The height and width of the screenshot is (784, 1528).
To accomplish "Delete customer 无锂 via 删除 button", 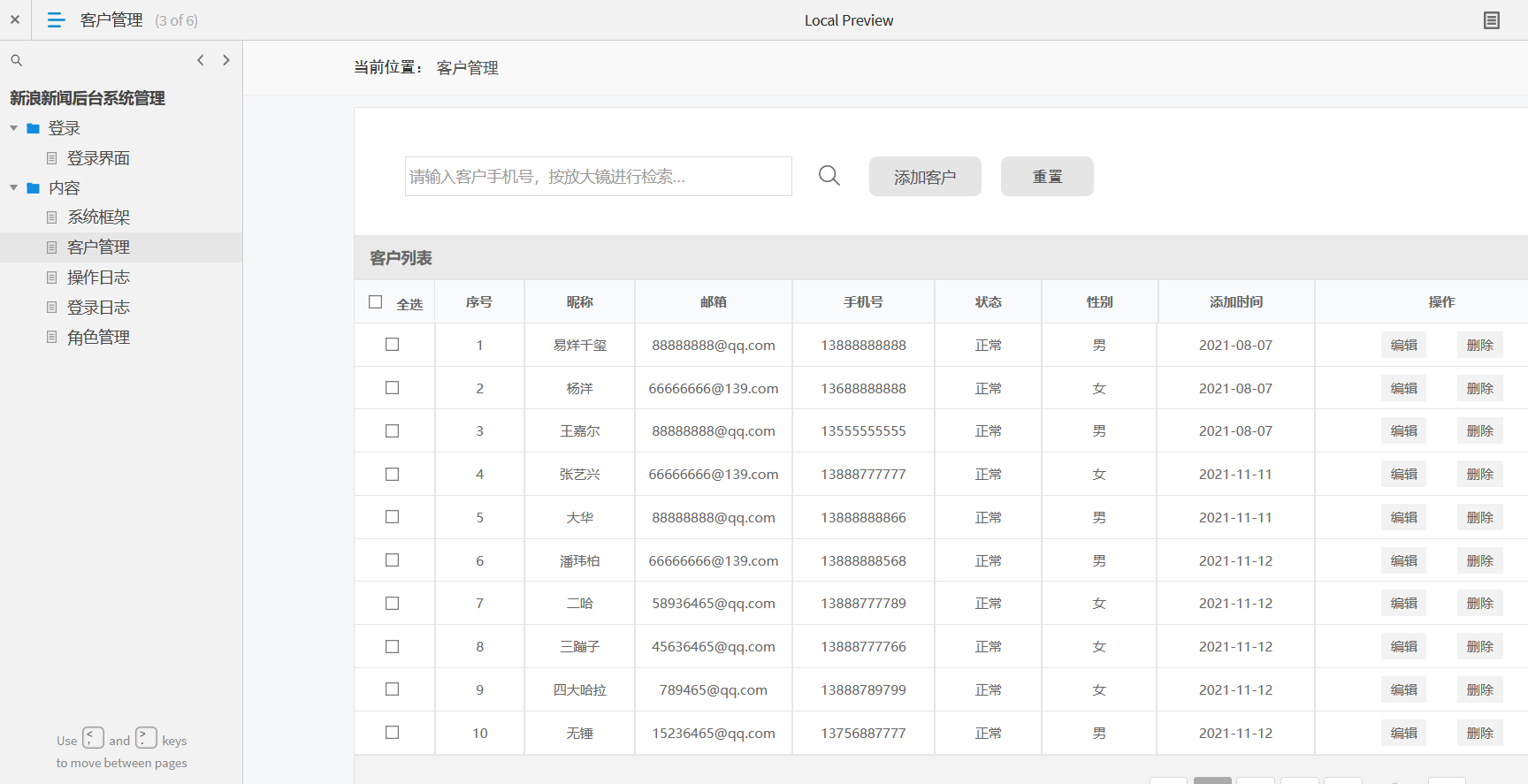I will coord(1479,733).
